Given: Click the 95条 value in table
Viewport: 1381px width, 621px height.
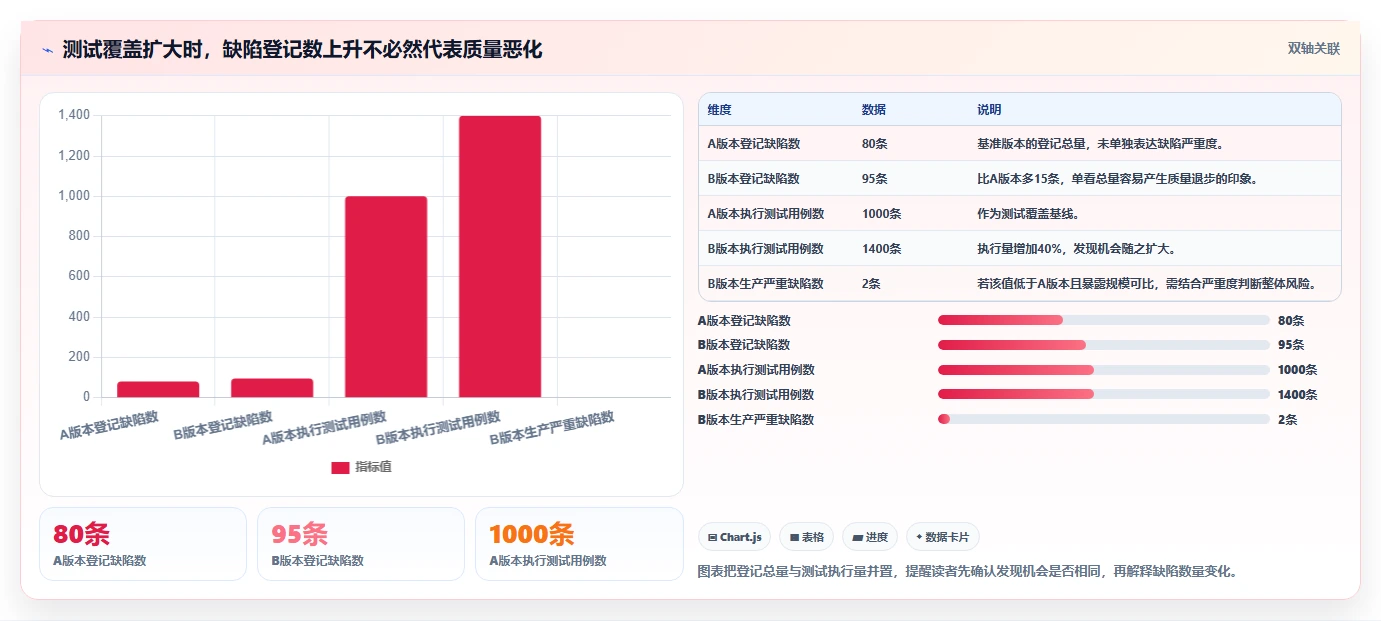Looking at the screenshot, I should [874, 179].
